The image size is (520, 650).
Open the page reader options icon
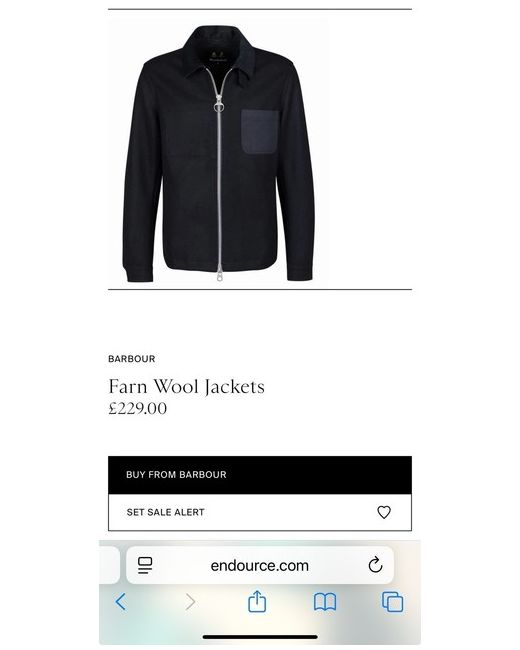click(145, 565)
